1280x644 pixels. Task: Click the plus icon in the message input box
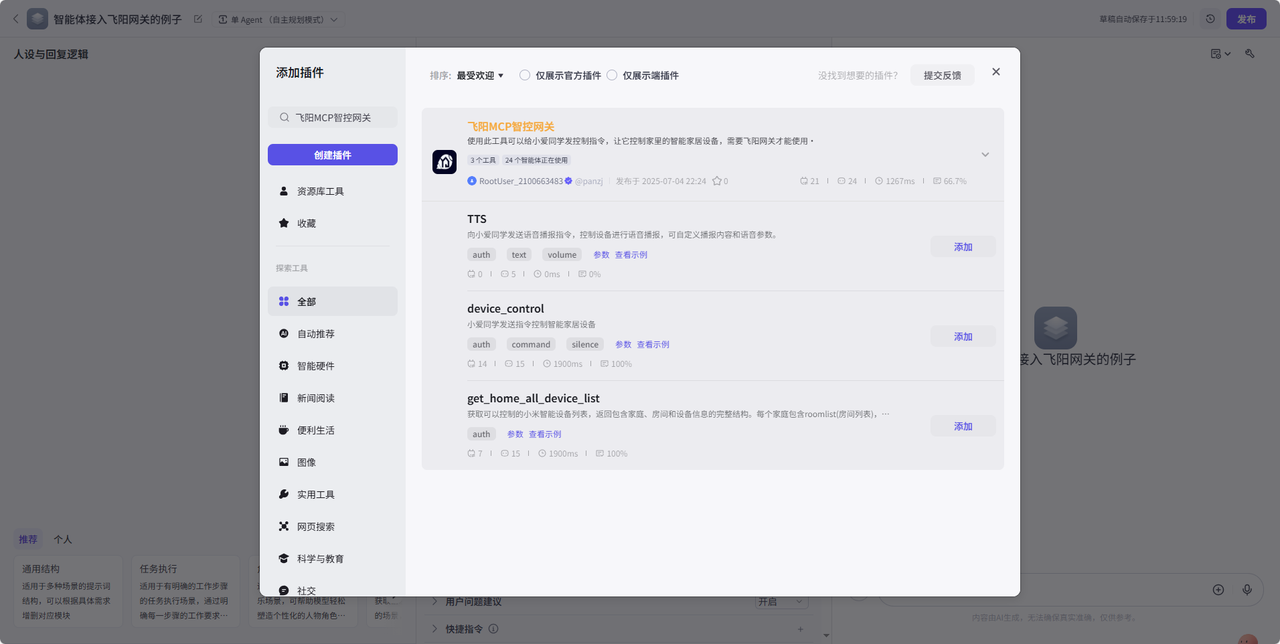tap(1218, 589)
